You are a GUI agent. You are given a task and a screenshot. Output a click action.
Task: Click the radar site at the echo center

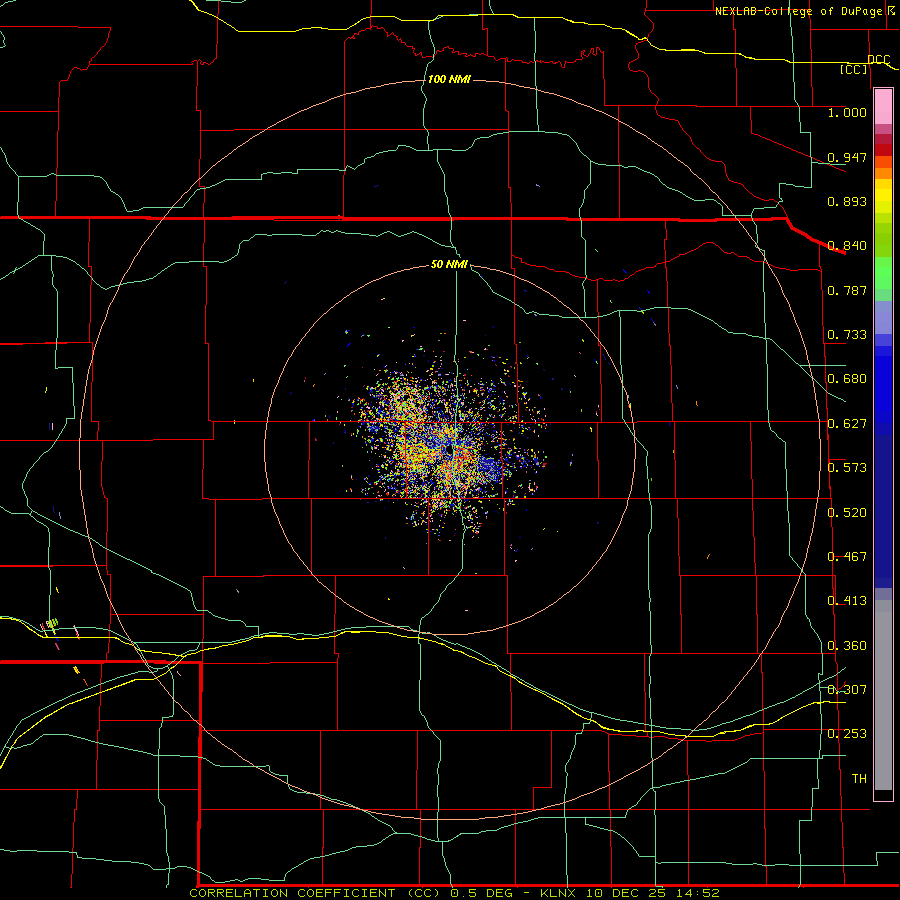(x=451, y=451)
